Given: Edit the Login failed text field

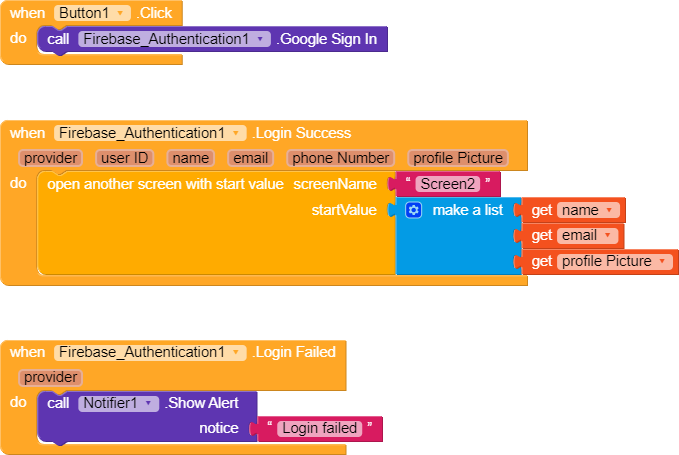Looking at the screenshot, I should 320,429.
